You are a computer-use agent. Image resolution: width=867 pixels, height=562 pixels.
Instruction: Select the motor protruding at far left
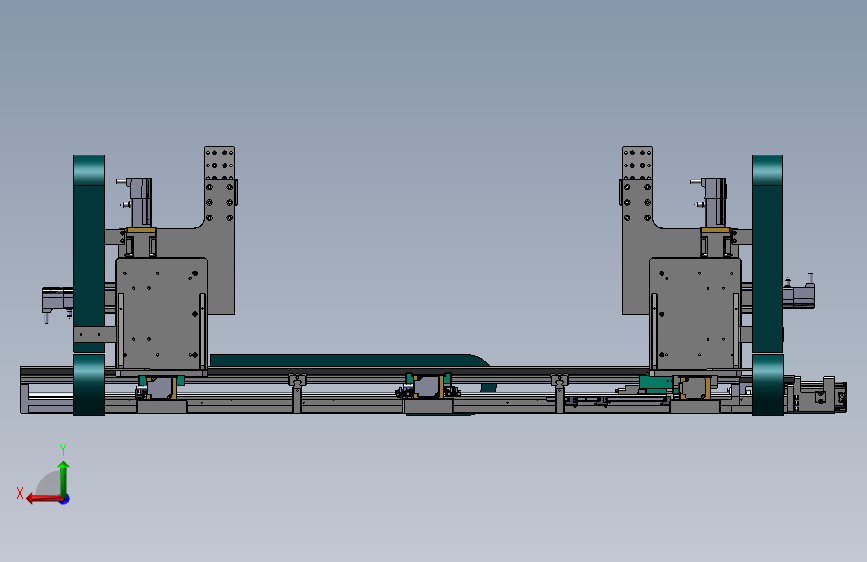click(58, 301)
